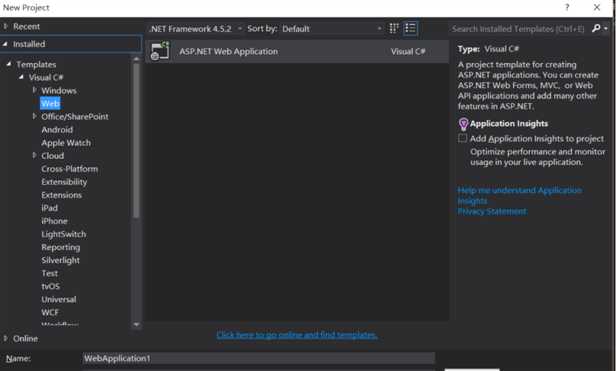Expand the Online section

[6, 338]
